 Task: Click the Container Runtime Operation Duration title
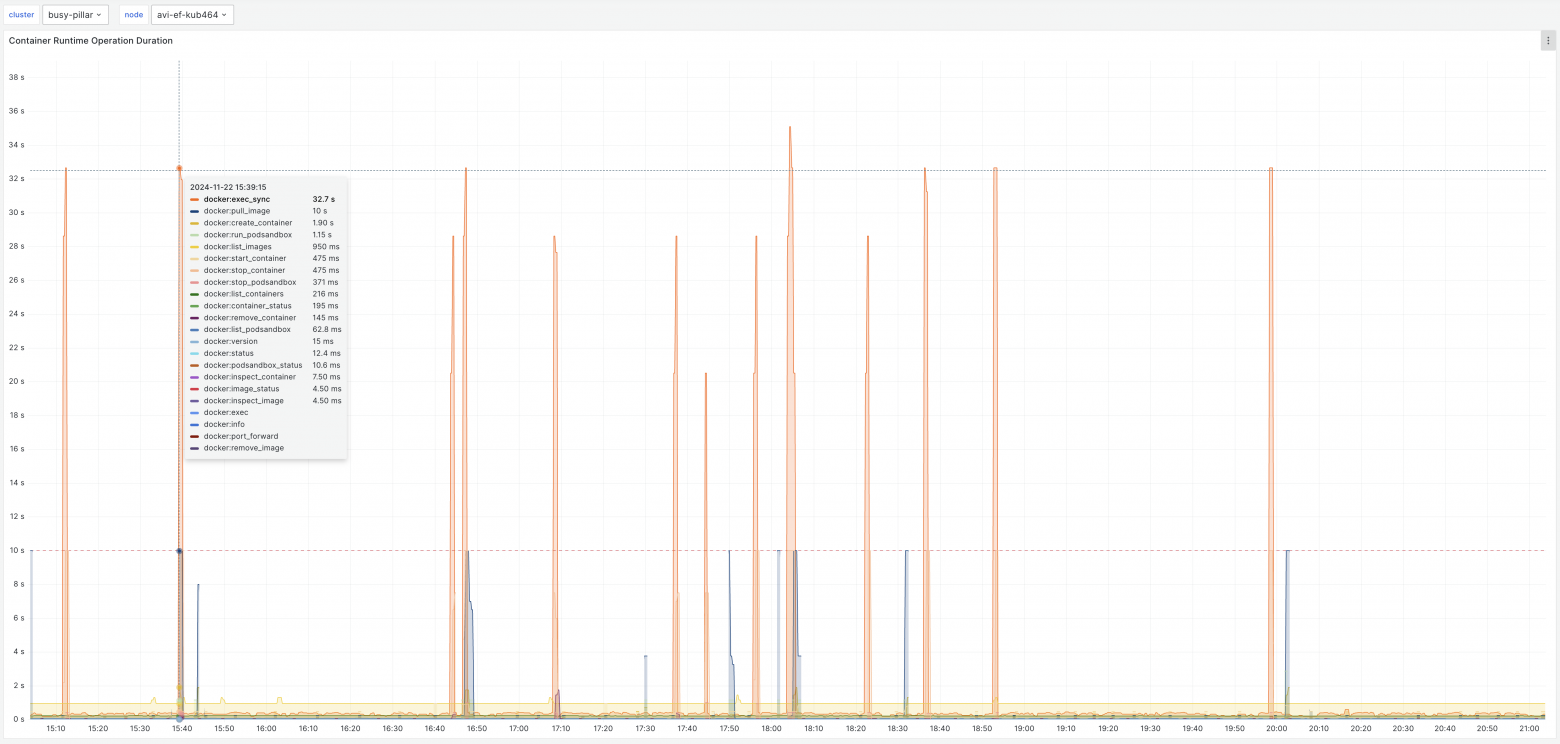point(91,41)
